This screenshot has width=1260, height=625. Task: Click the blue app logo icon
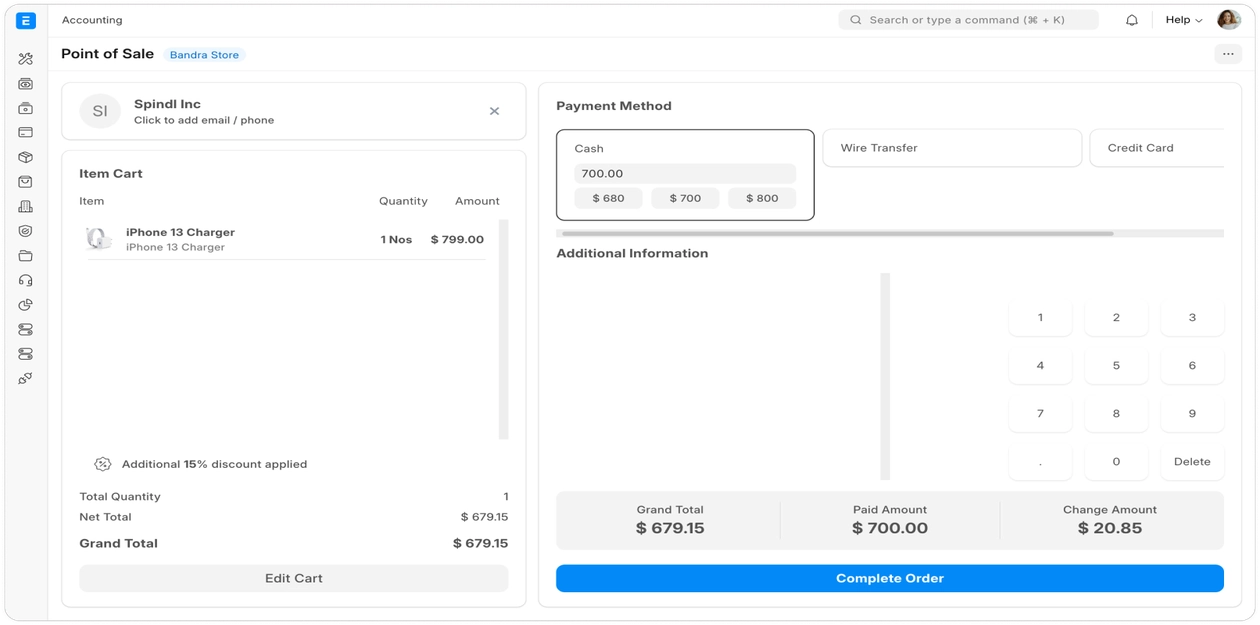point(26,20)
